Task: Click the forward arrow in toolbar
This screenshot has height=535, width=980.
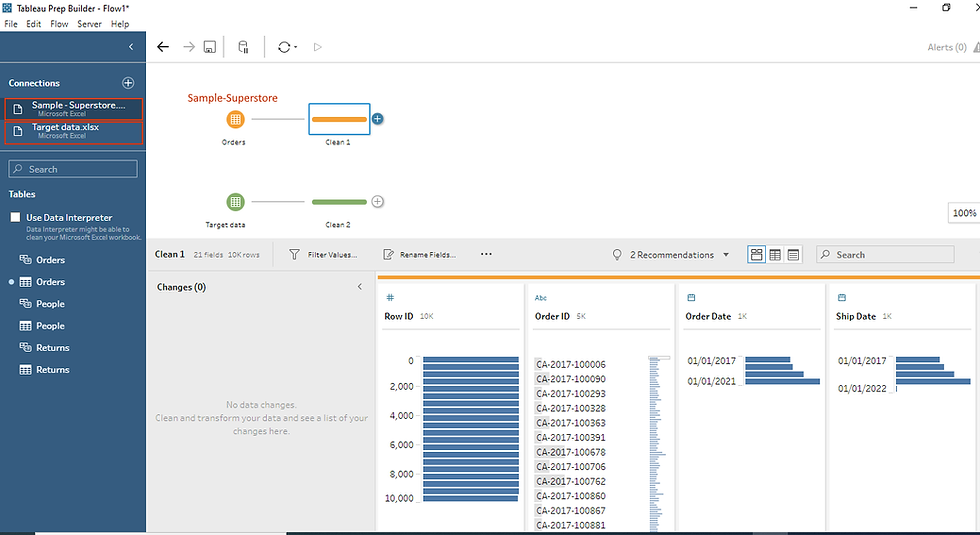Action: 189,47
